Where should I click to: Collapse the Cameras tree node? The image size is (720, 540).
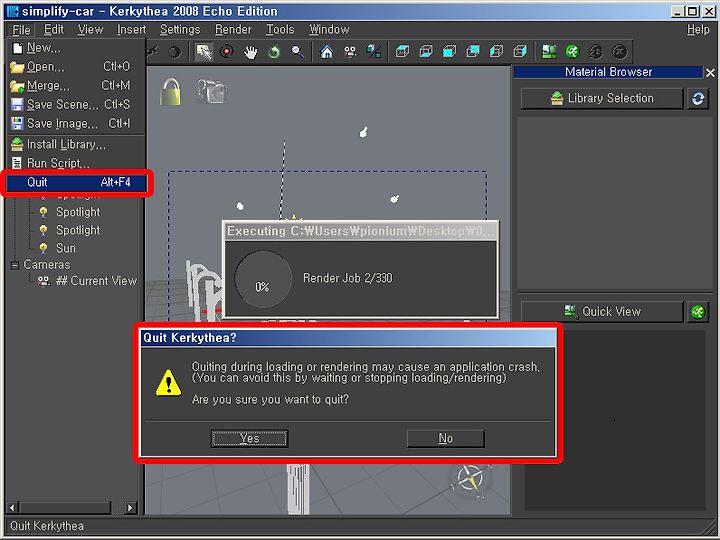15,265
